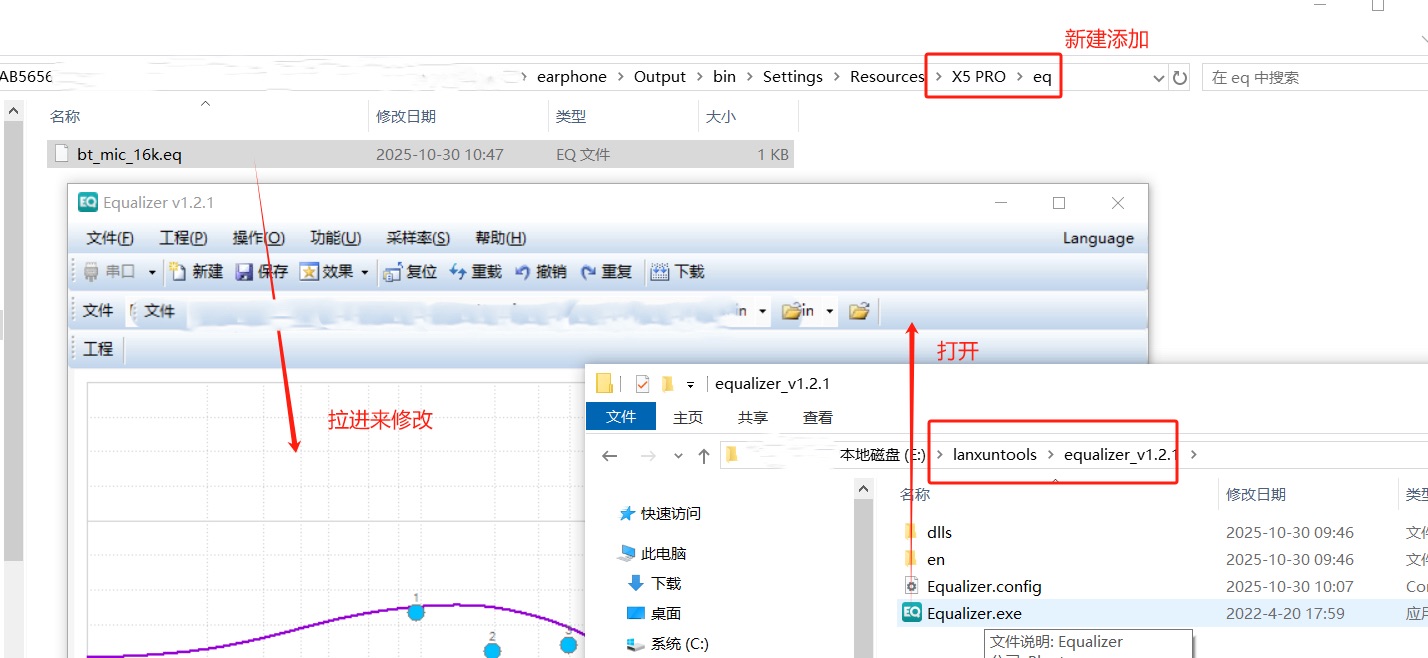Click scroll-up arrow of Explorer navigation pane
1428x658 pixels.
pyautogui.click(x=863, y=489)
